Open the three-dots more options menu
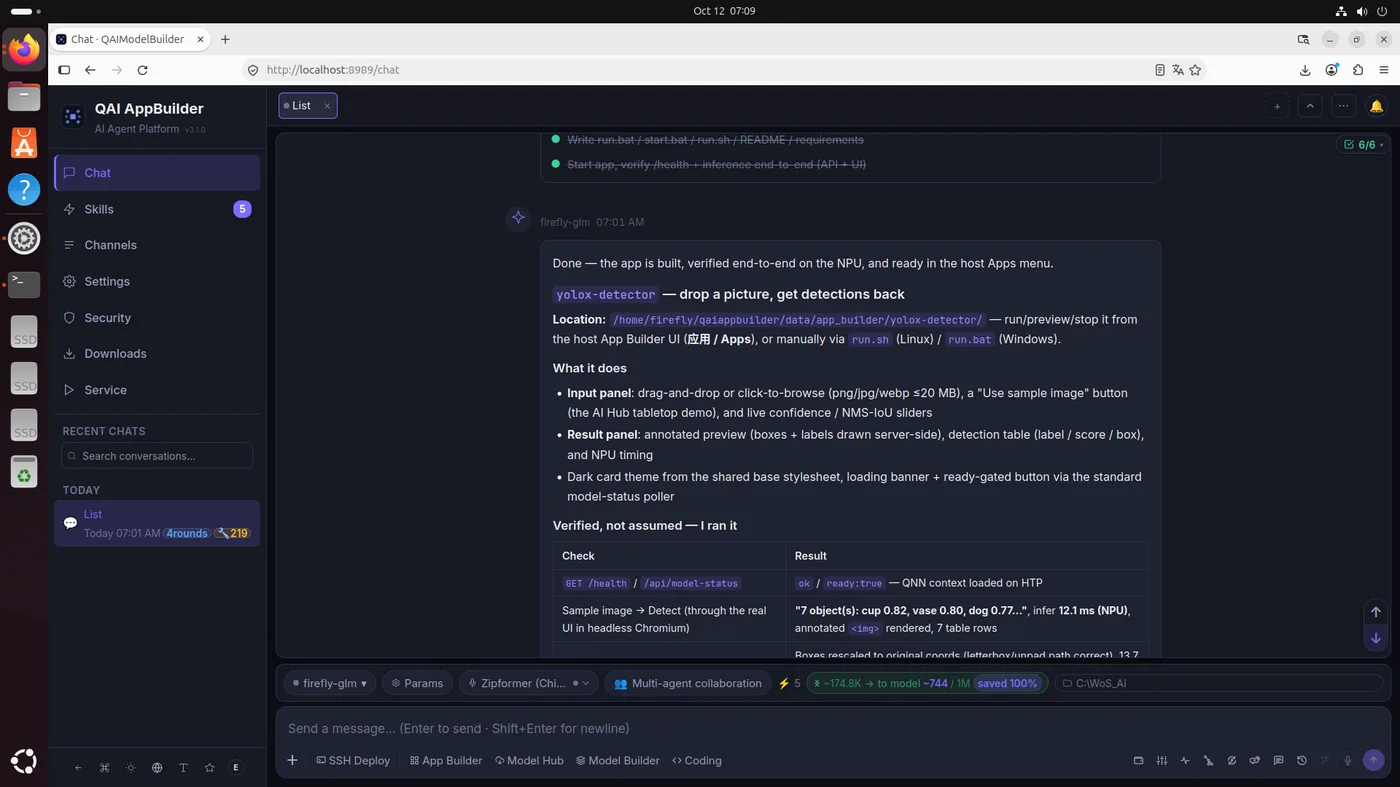This screenshot has width=1400, height=787. [x=1343, y=106]
